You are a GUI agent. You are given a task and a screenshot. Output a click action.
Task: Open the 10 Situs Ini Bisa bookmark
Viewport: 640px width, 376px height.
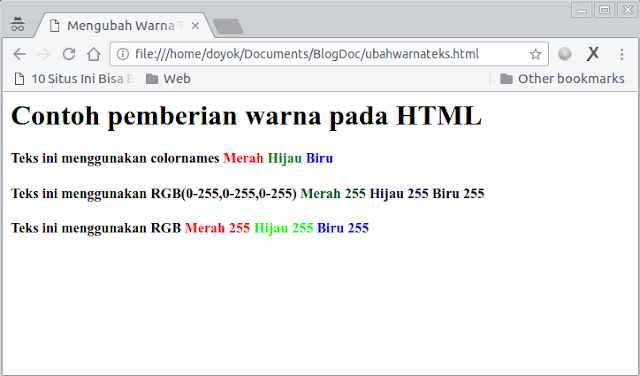[x=75, y=79]
